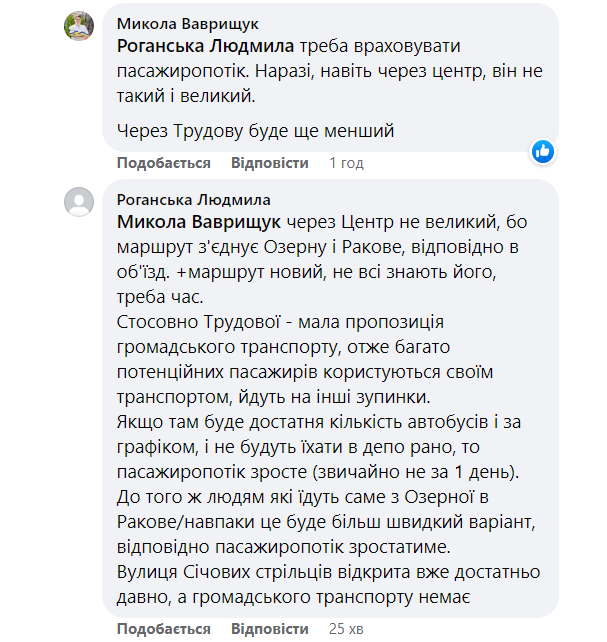Screen dimensions: 607x642
Task: Like the comment posted 25 хв ago
Action: point(164,629)
